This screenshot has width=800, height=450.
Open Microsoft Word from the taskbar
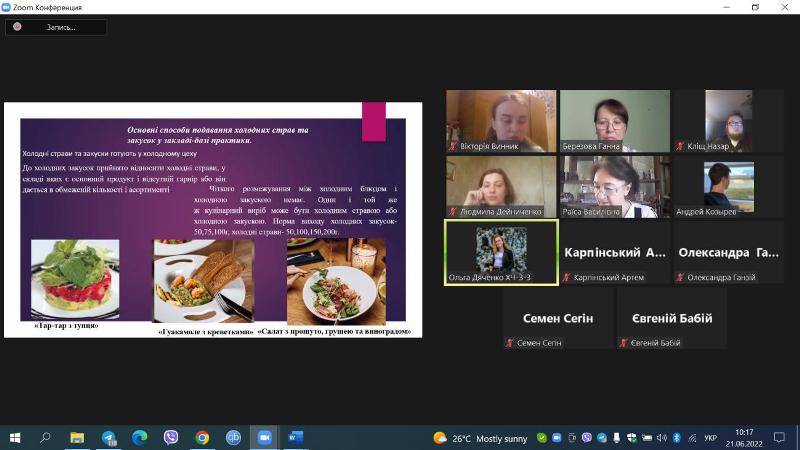coord(295,438)
